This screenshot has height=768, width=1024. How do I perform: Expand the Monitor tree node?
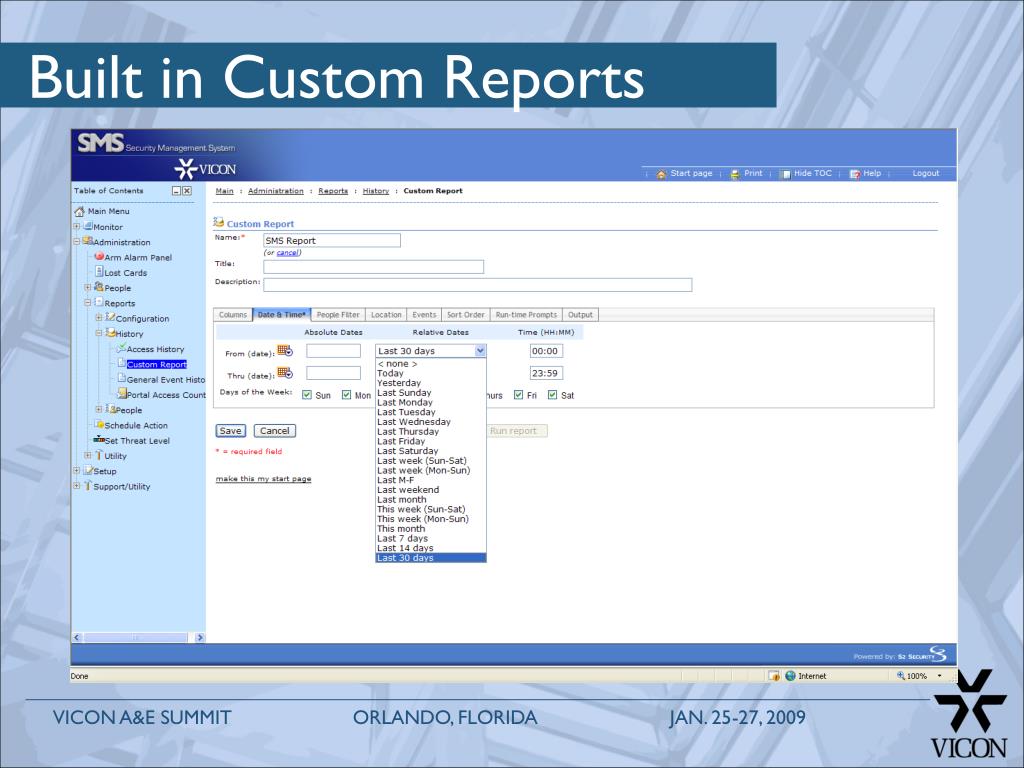76,226
